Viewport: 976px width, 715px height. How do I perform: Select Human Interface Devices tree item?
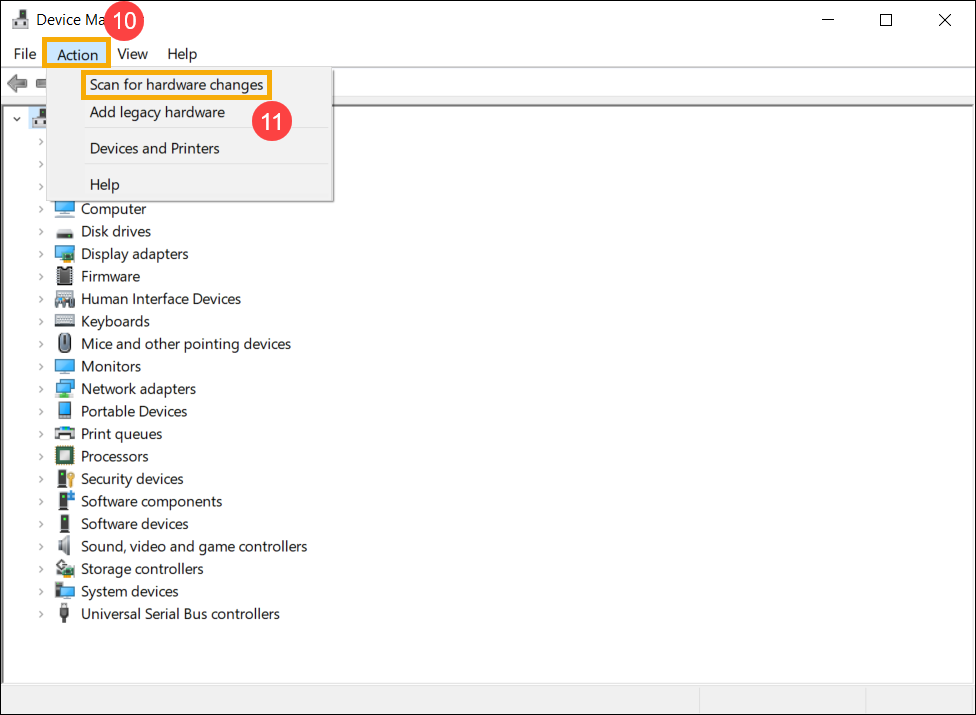point(161,299)
